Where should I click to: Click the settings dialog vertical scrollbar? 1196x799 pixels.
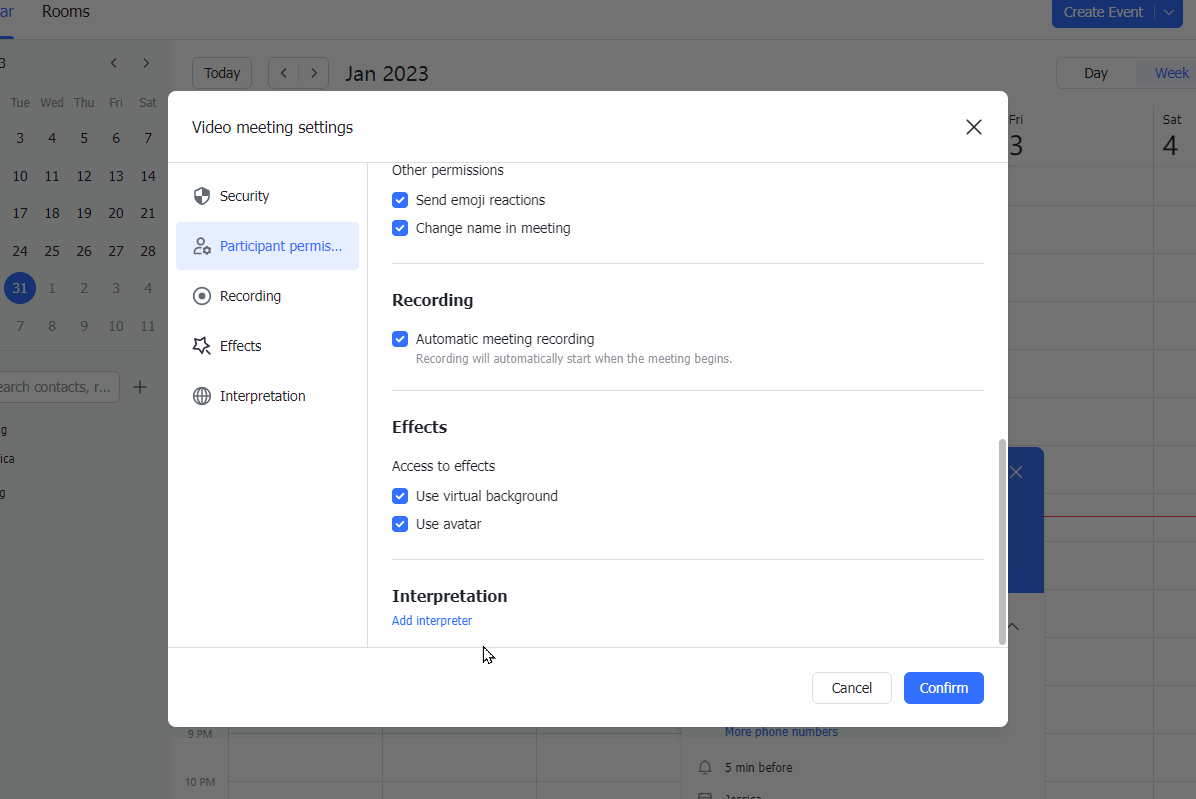pos(1002,540)
